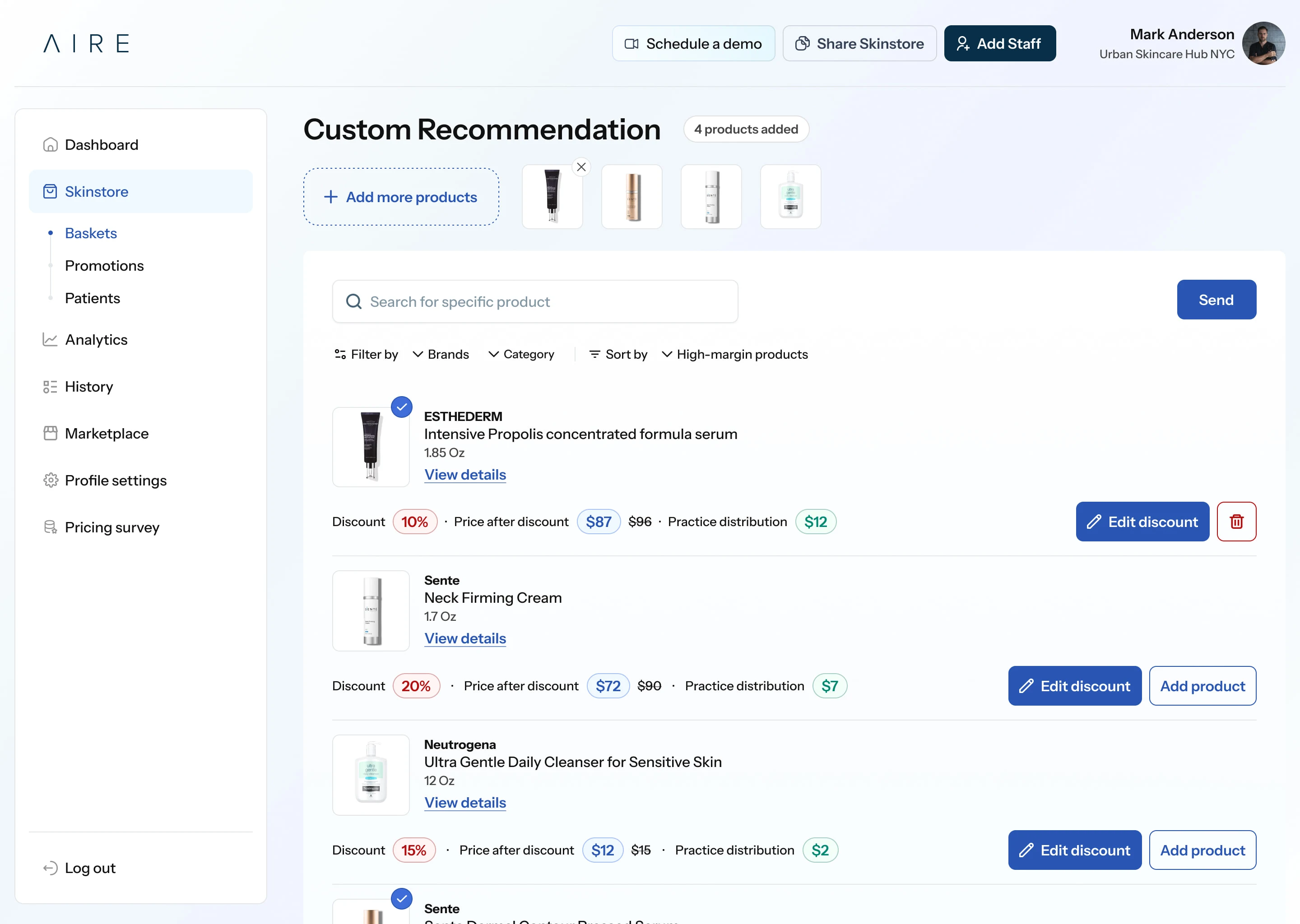Edit discount for Neutrogena cleanser
Viewport: 1300px width, 924px height.
tap(1075, 850)
